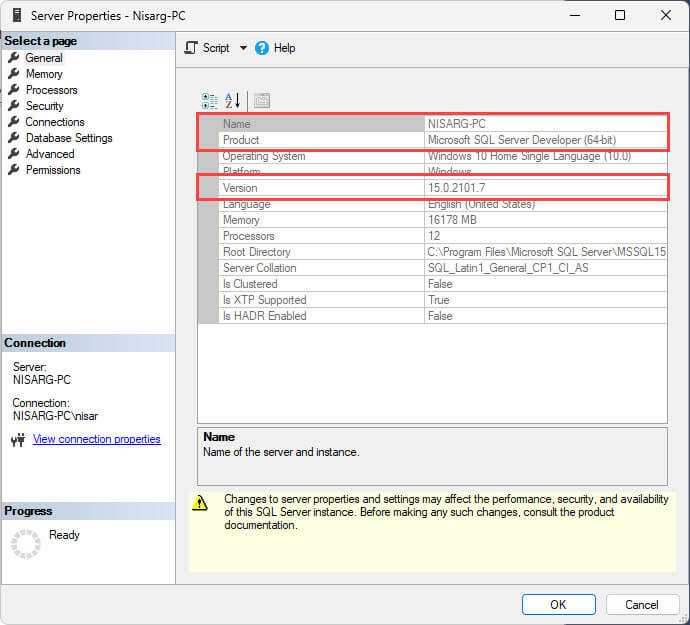Click the Database Settings wrench icon
This screenshot has height=625, width=690.
[14, 137]
